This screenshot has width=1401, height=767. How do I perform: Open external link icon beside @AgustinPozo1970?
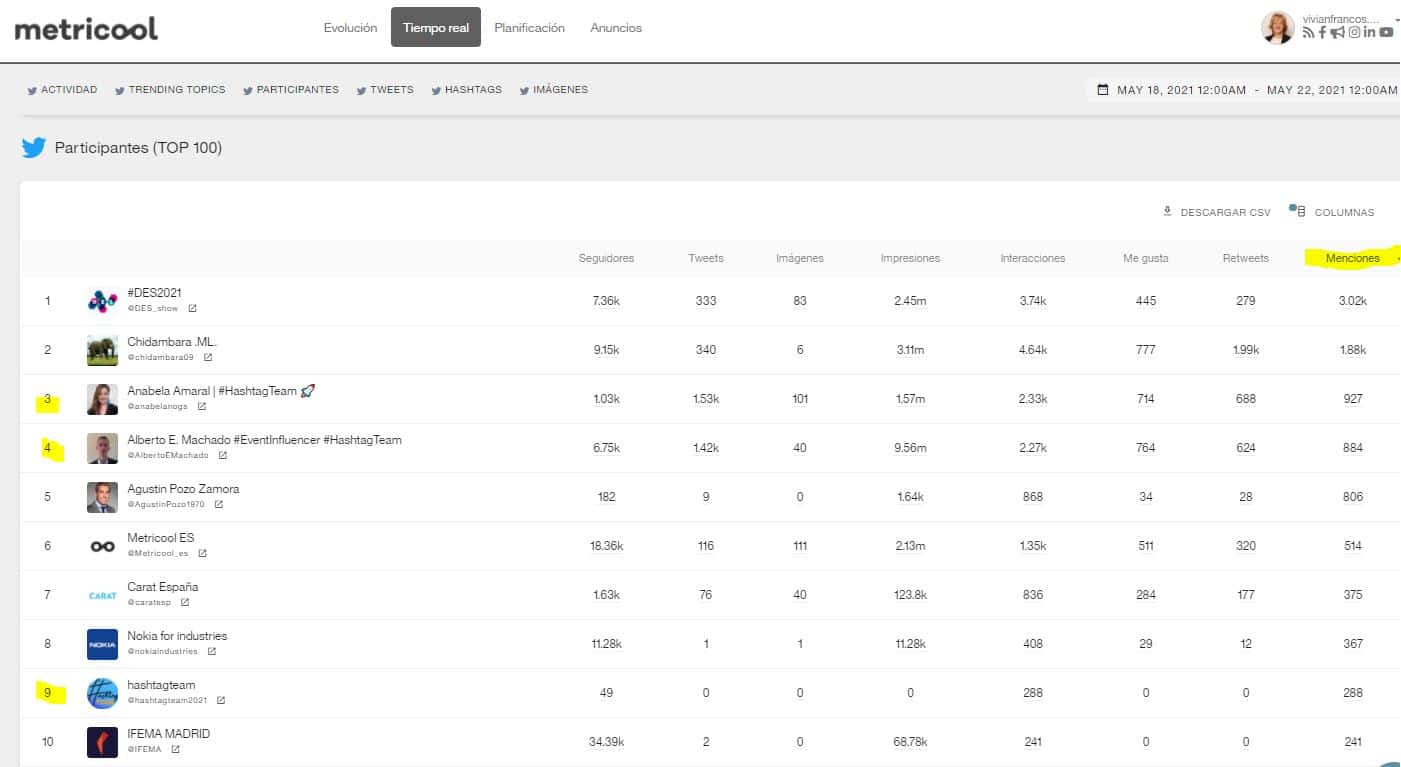[218, 504]
